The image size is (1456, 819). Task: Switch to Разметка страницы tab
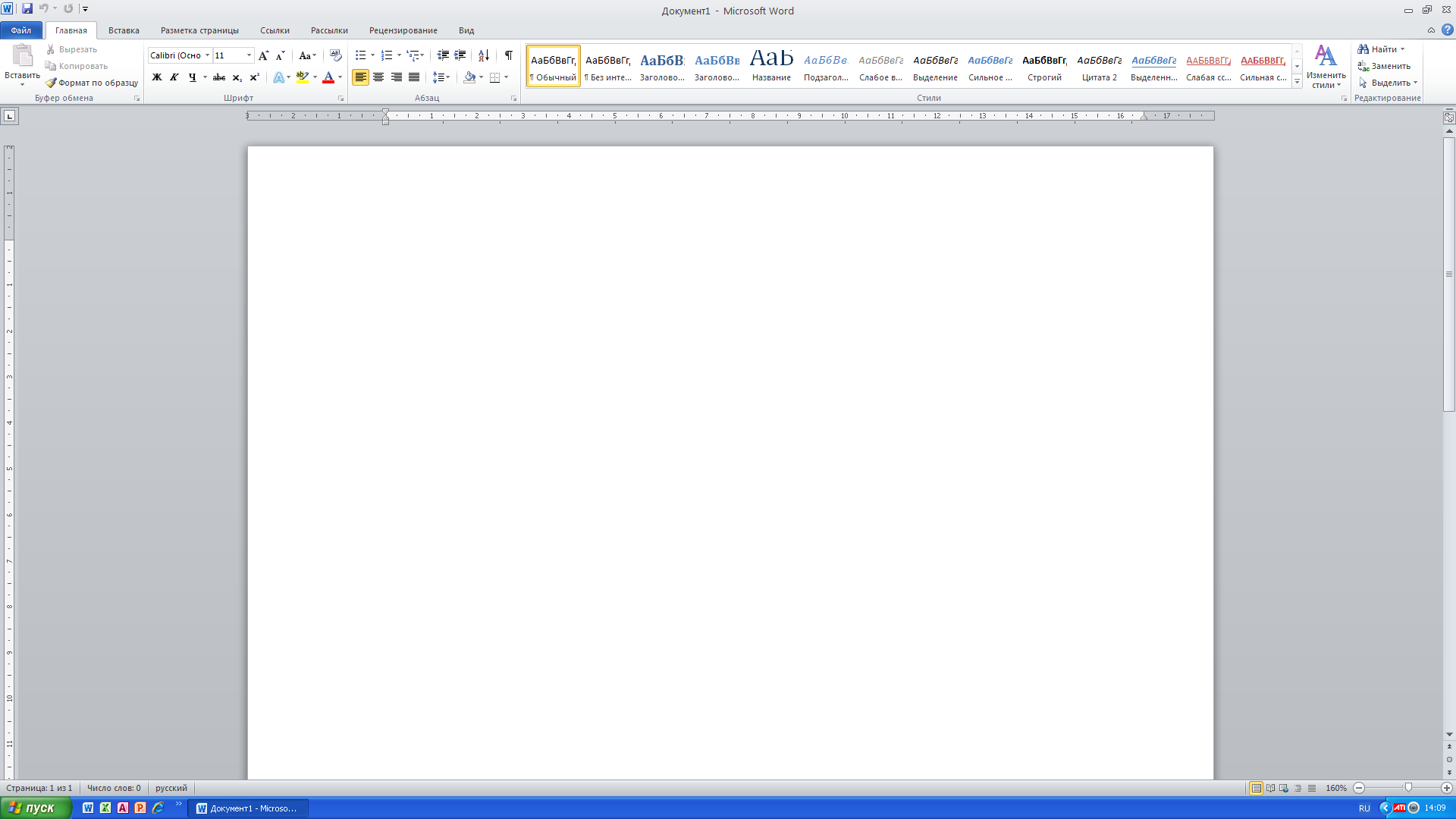pyautogui.click(x=199, y=30)
